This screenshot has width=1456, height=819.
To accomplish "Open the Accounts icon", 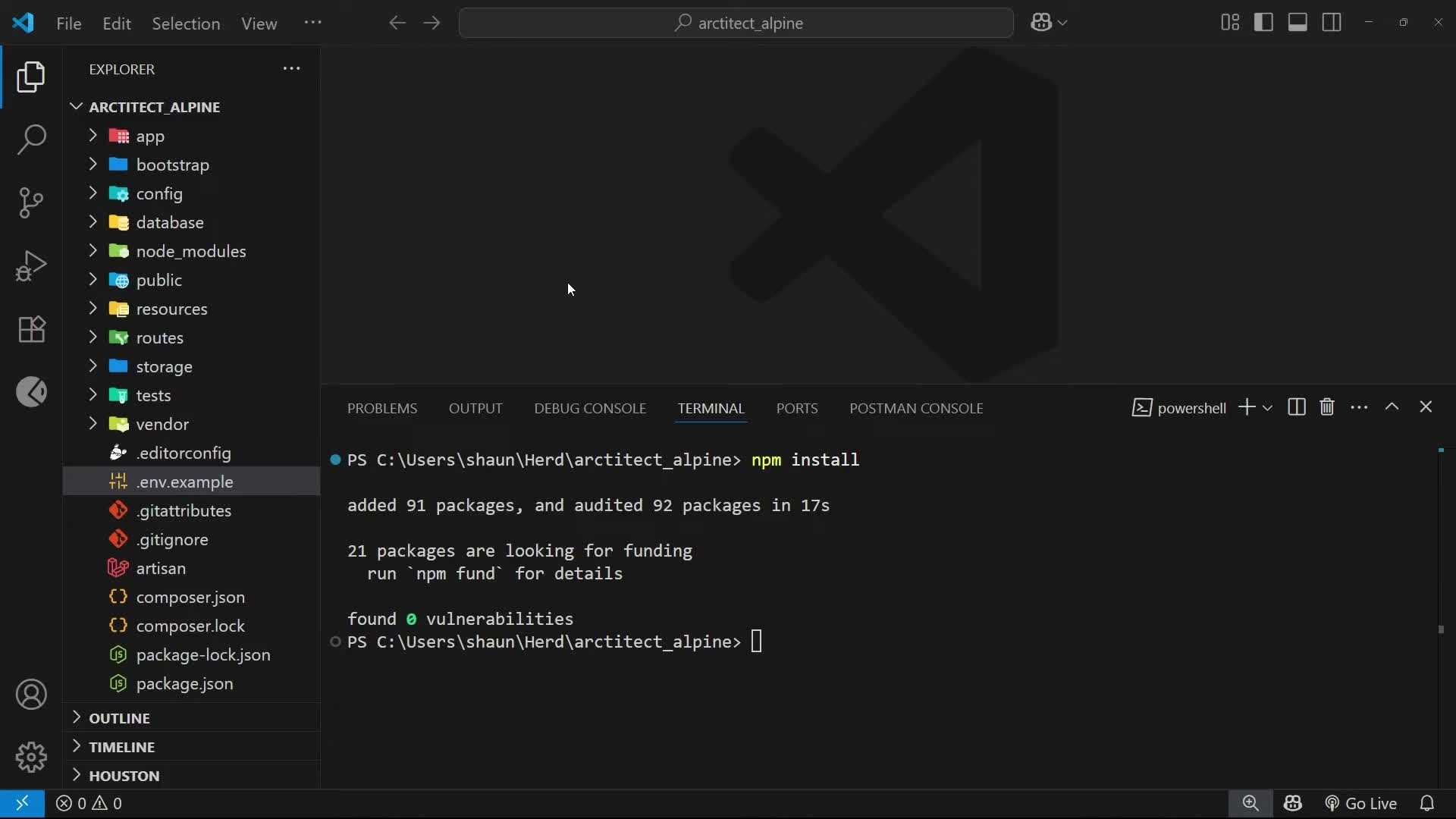I will coord(31,695).
